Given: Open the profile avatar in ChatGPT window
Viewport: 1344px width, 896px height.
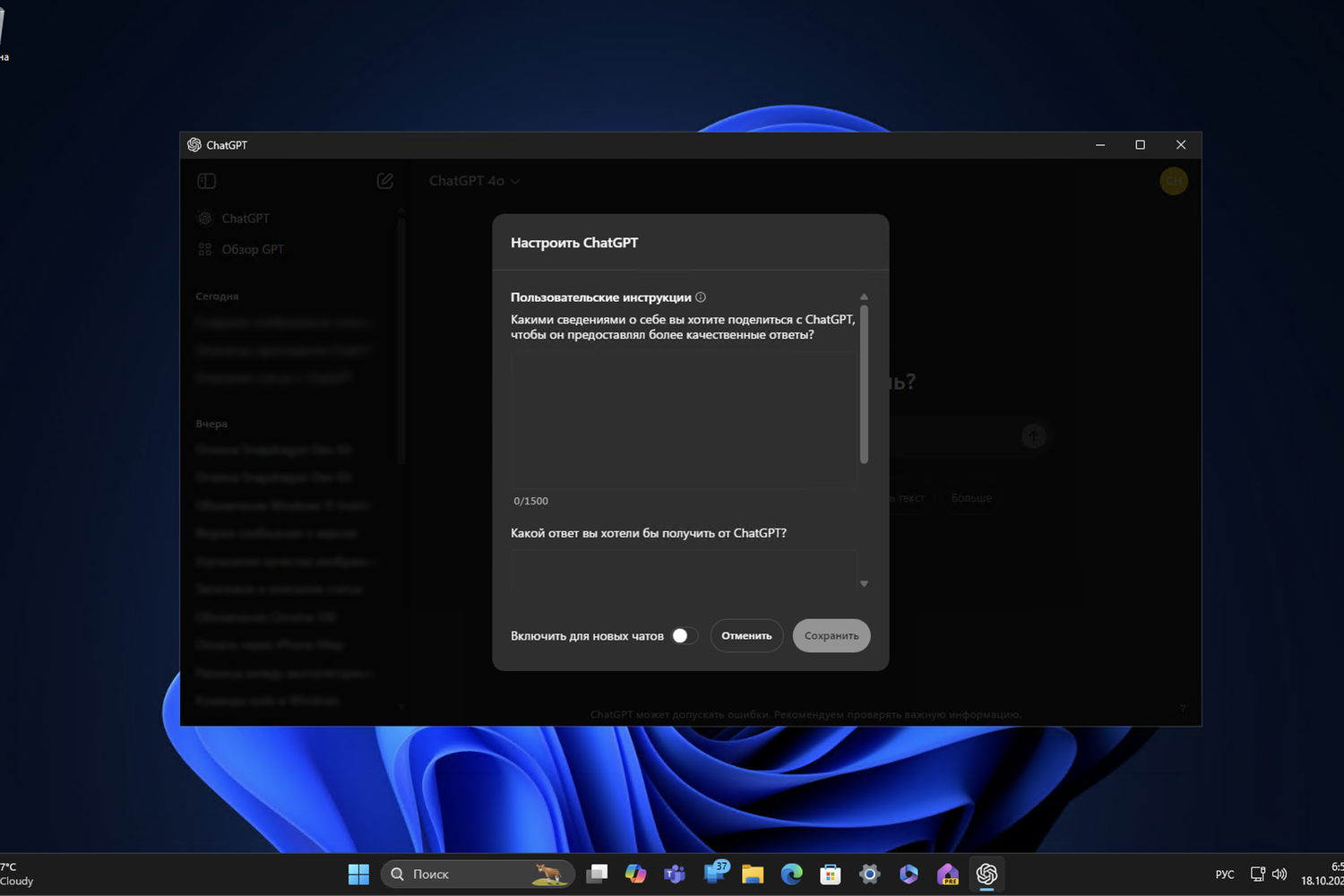Looking at the screenshot, I should point(1174,181).
